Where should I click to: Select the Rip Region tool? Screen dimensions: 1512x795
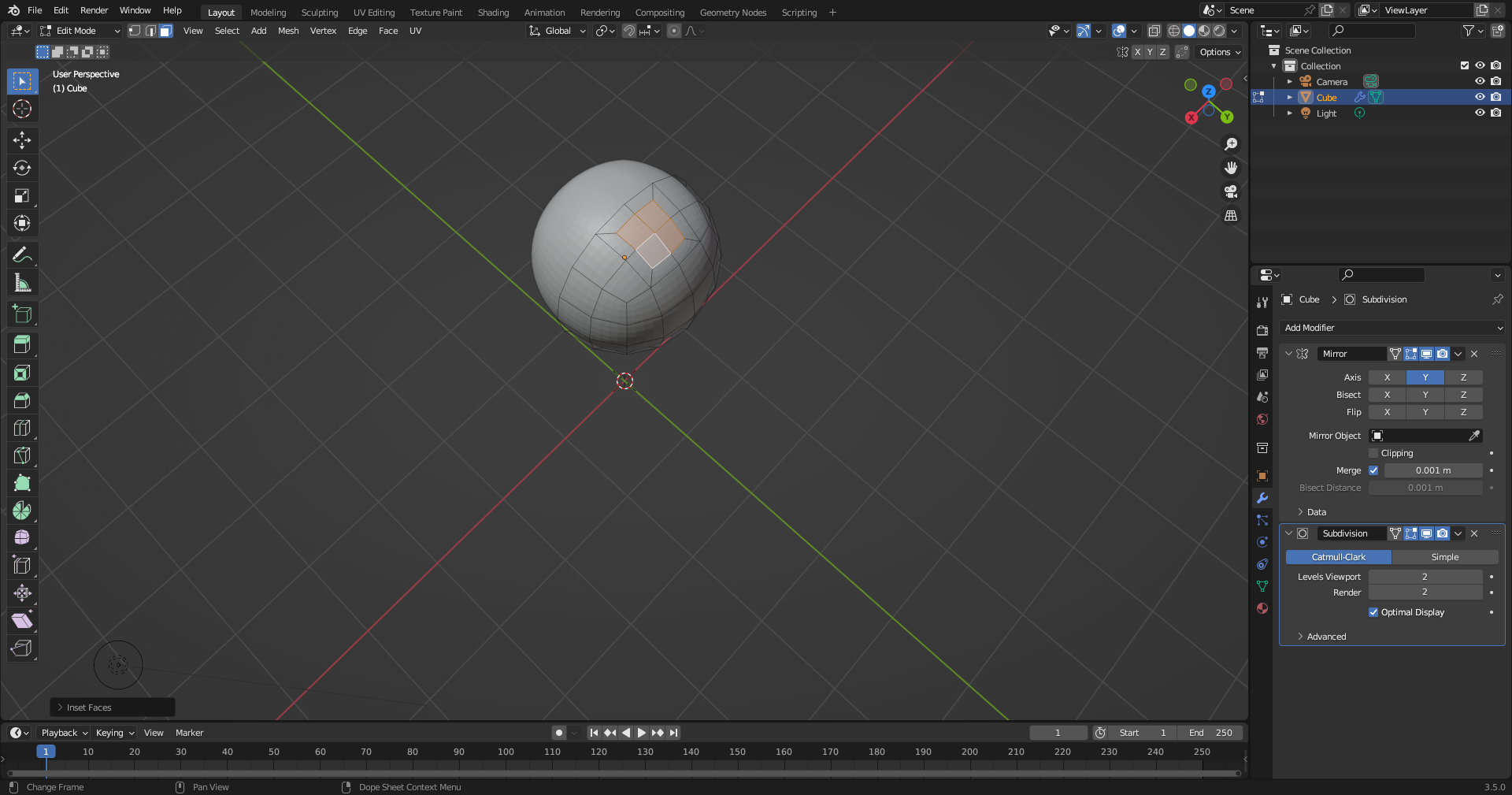22,648
